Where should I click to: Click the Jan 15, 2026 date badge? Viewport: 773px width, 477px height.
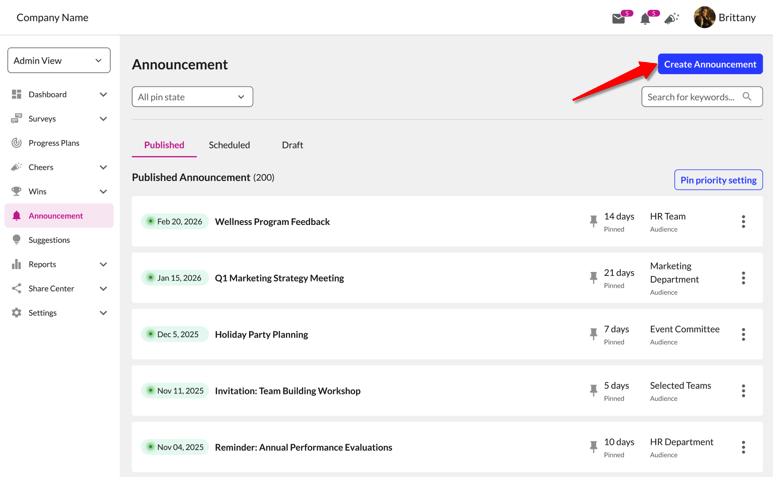coord(174,278)
